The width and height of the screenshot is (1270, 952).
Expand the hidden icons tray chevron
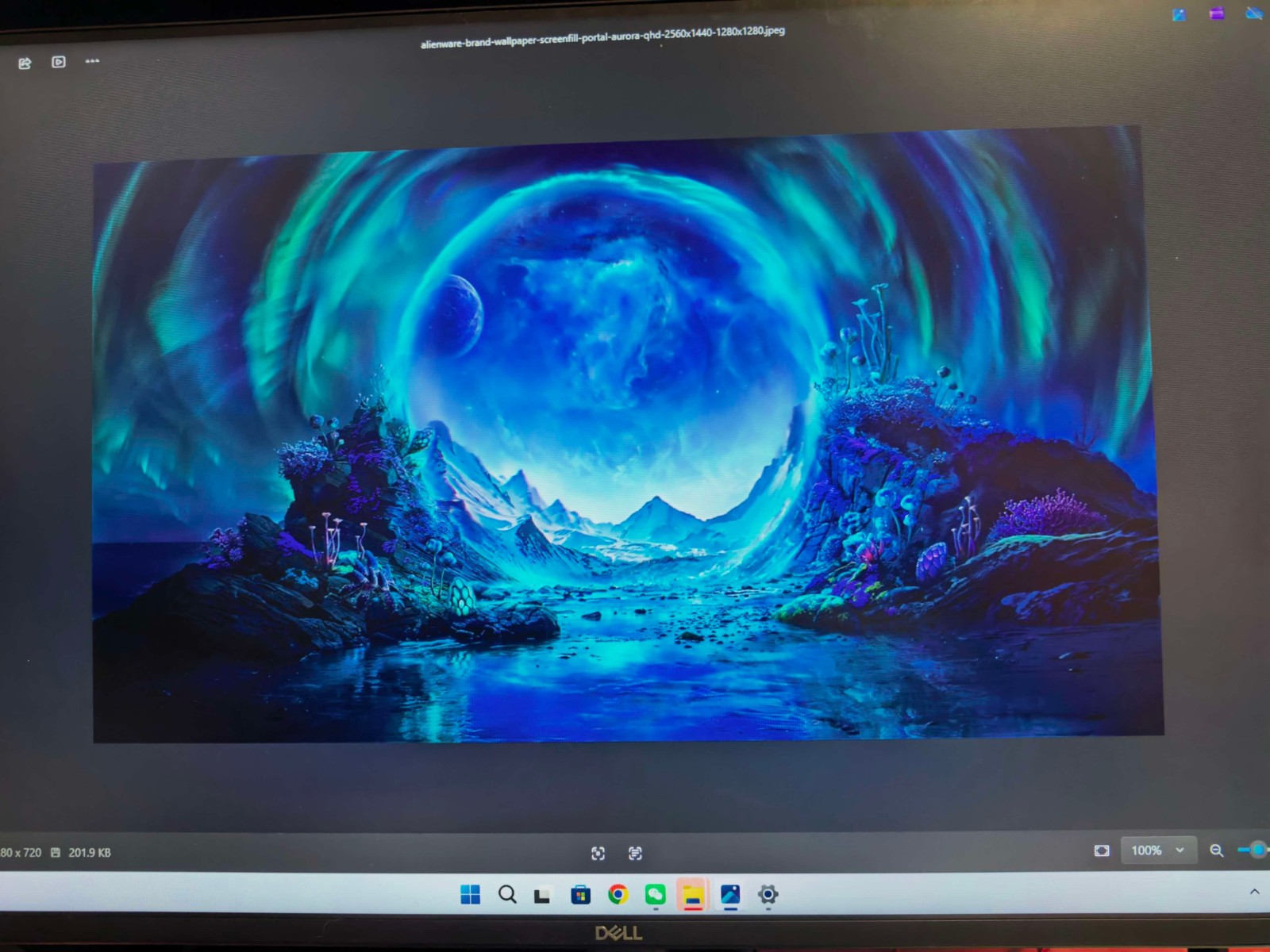(1254, 892)
